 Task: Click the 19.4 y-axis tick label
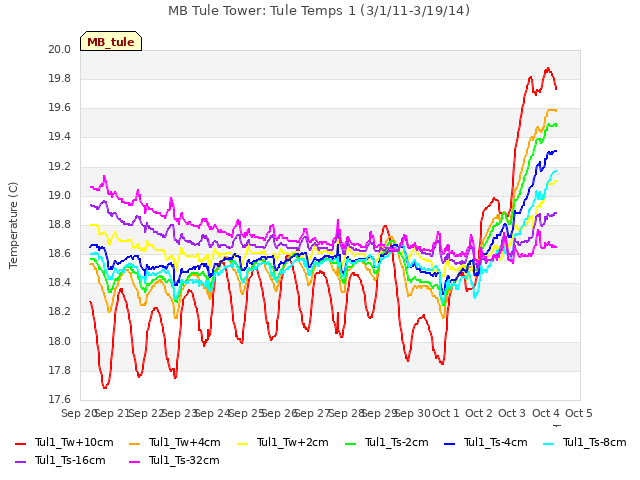60,137
